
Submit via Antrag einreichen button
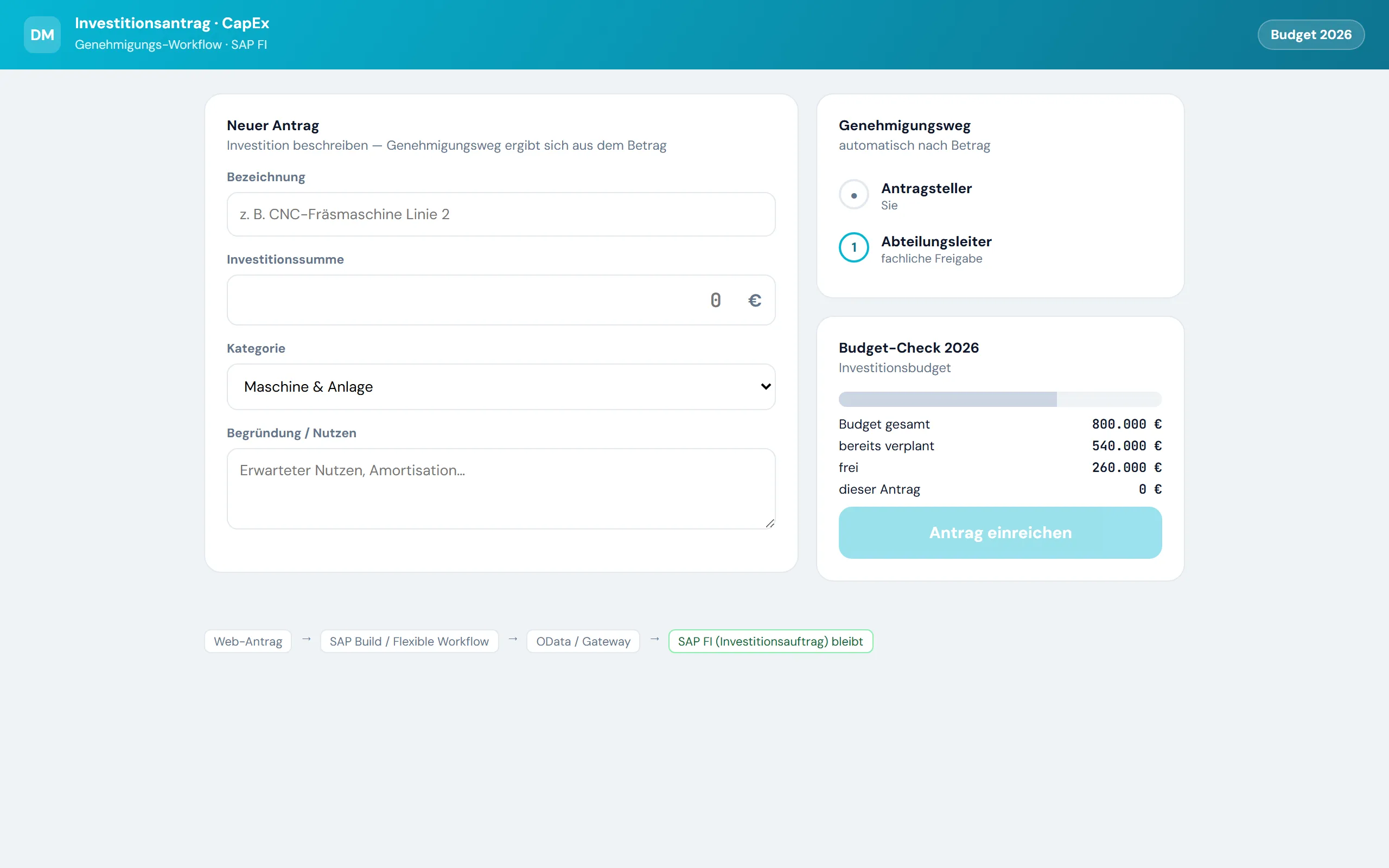point(1000,533)
